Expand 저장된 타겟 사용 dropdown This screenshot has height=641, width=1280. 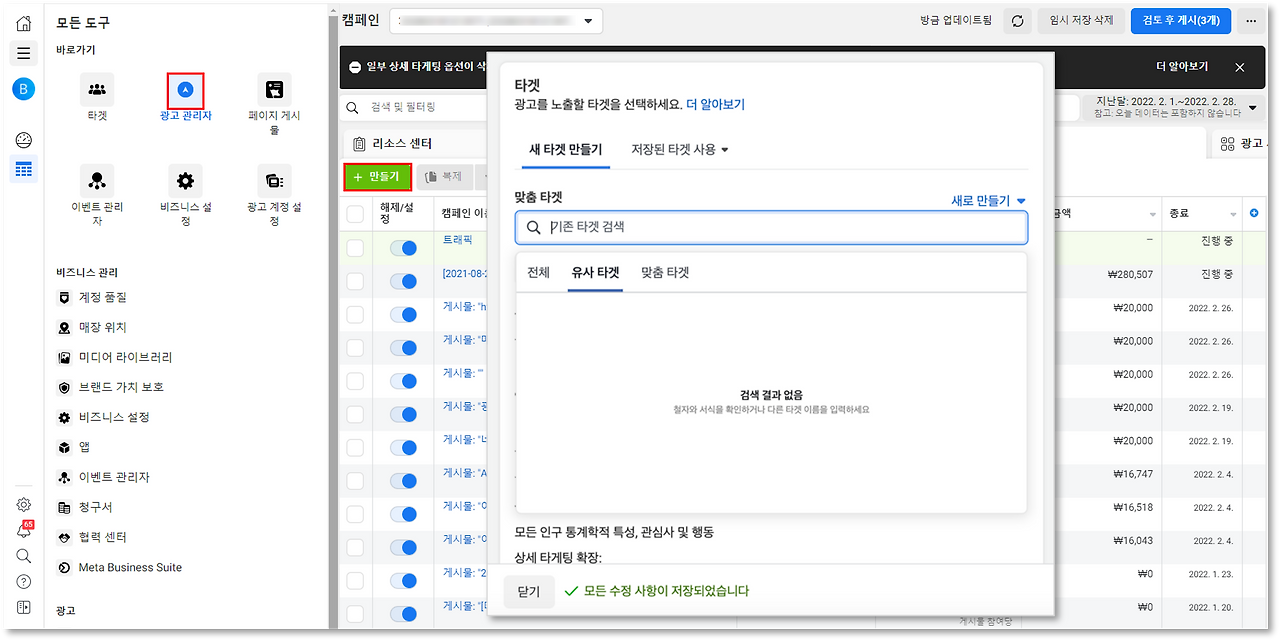click(x=680, y=149)
